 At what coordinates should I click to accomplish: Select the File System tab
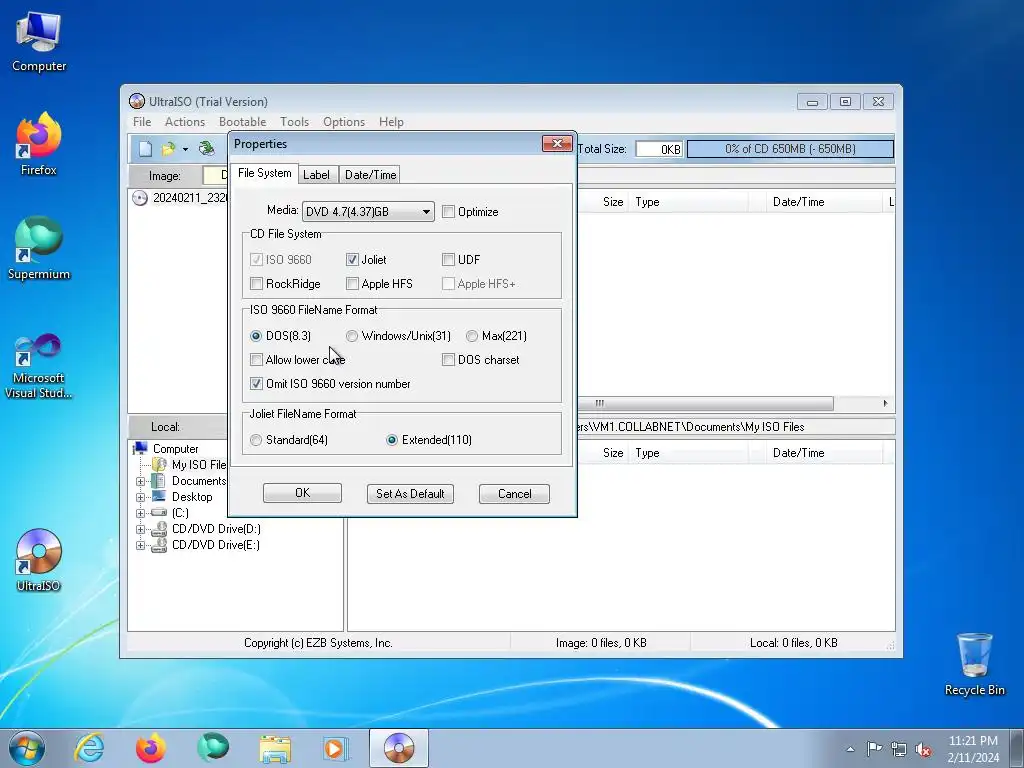[264, 173]
